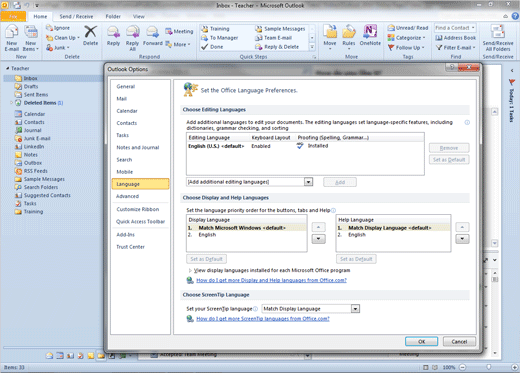Open link for more ScreenTip languages
The width and height of the screenshot is (520, 373).
263,319
